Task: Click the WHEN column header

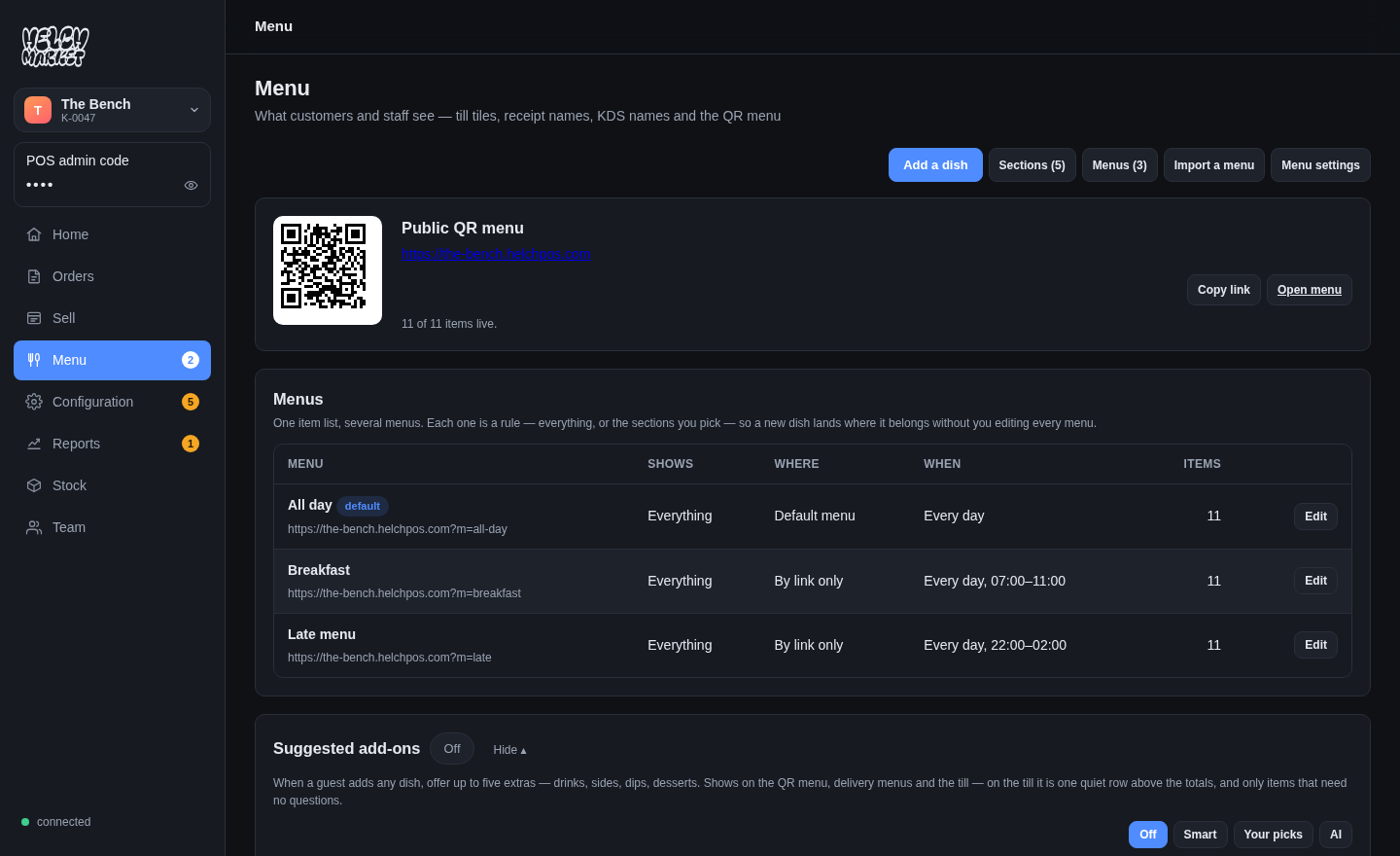Action: point(942,464)
